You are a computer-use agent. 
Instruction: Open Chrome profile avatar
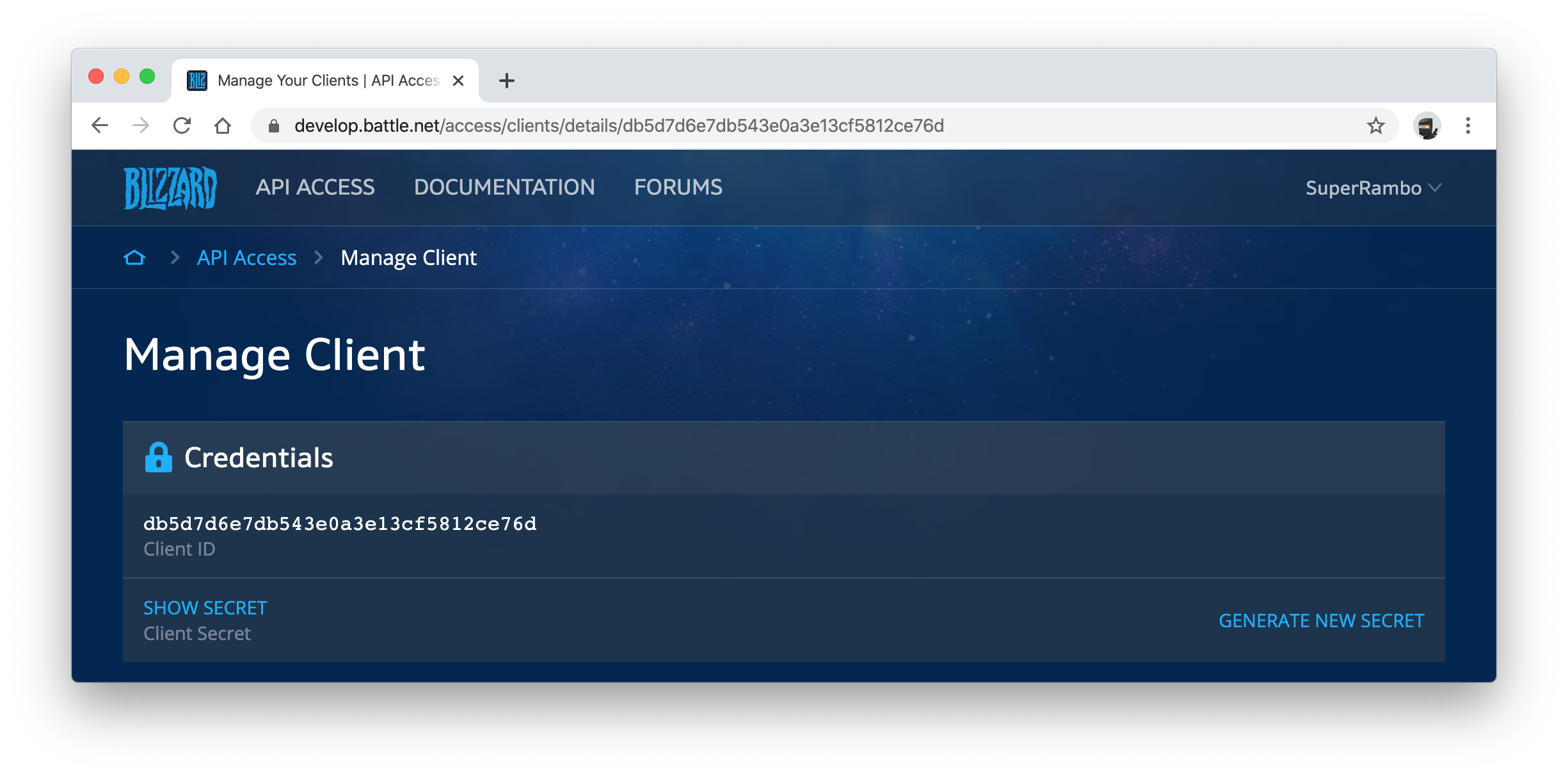point(1427,125)
